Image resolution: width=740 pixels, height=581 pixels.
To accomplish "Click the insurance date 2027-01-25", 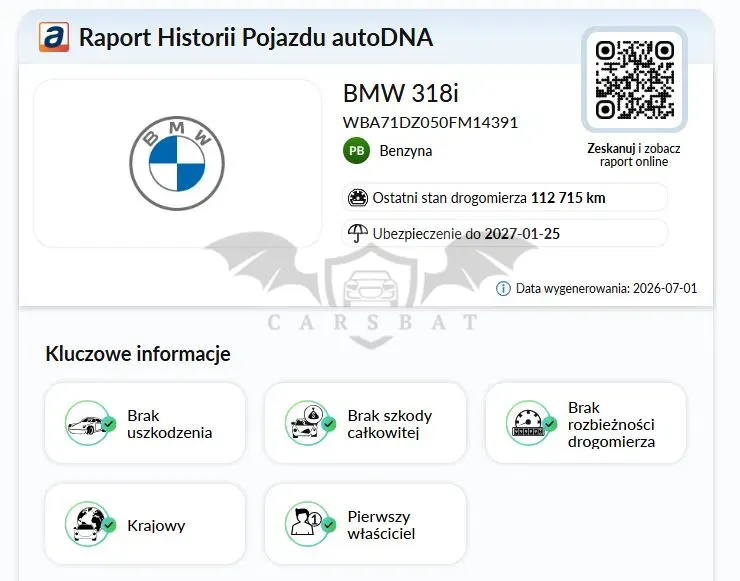I will pos(522,234).
